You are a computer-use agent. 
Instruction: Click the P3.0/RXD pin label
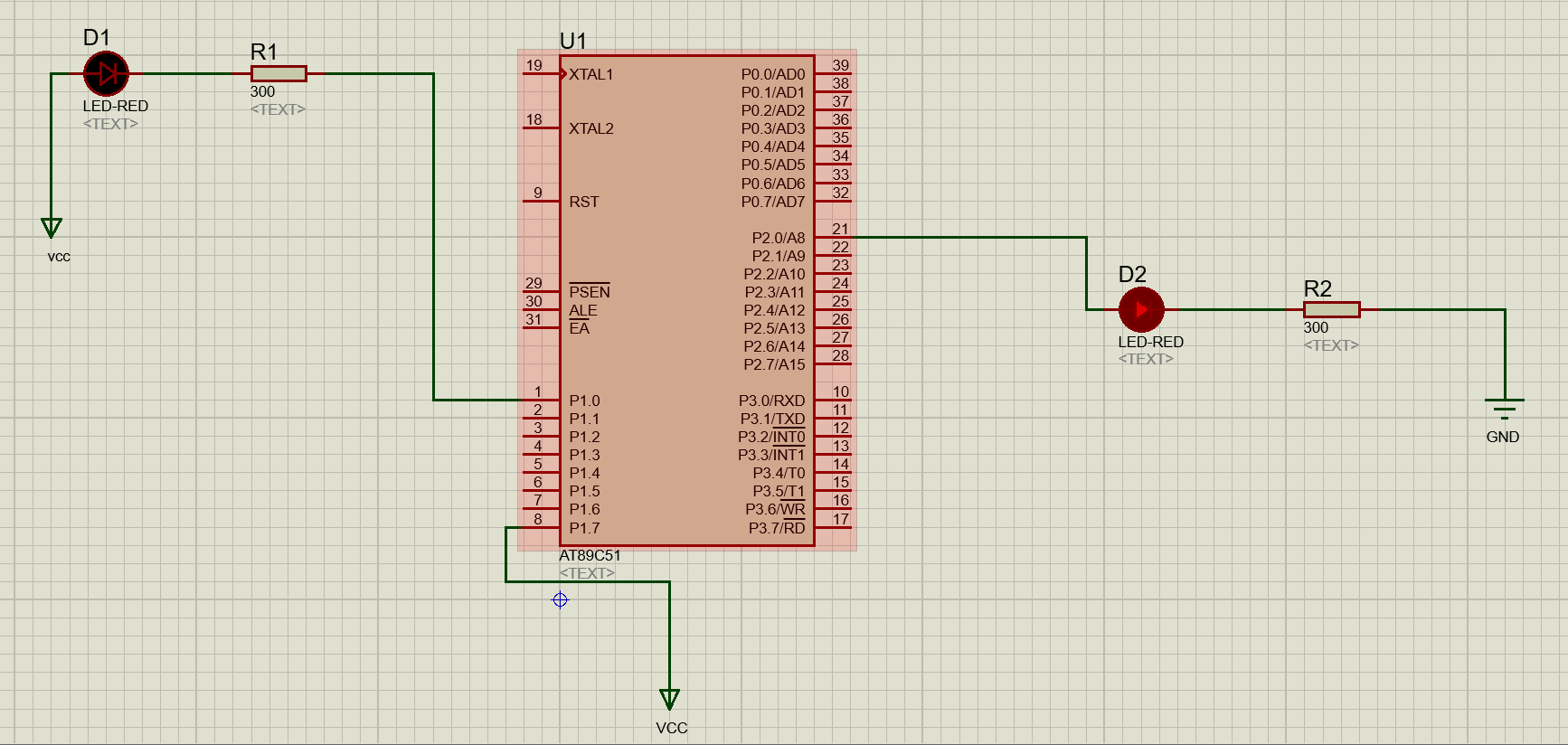click(772, 401)
